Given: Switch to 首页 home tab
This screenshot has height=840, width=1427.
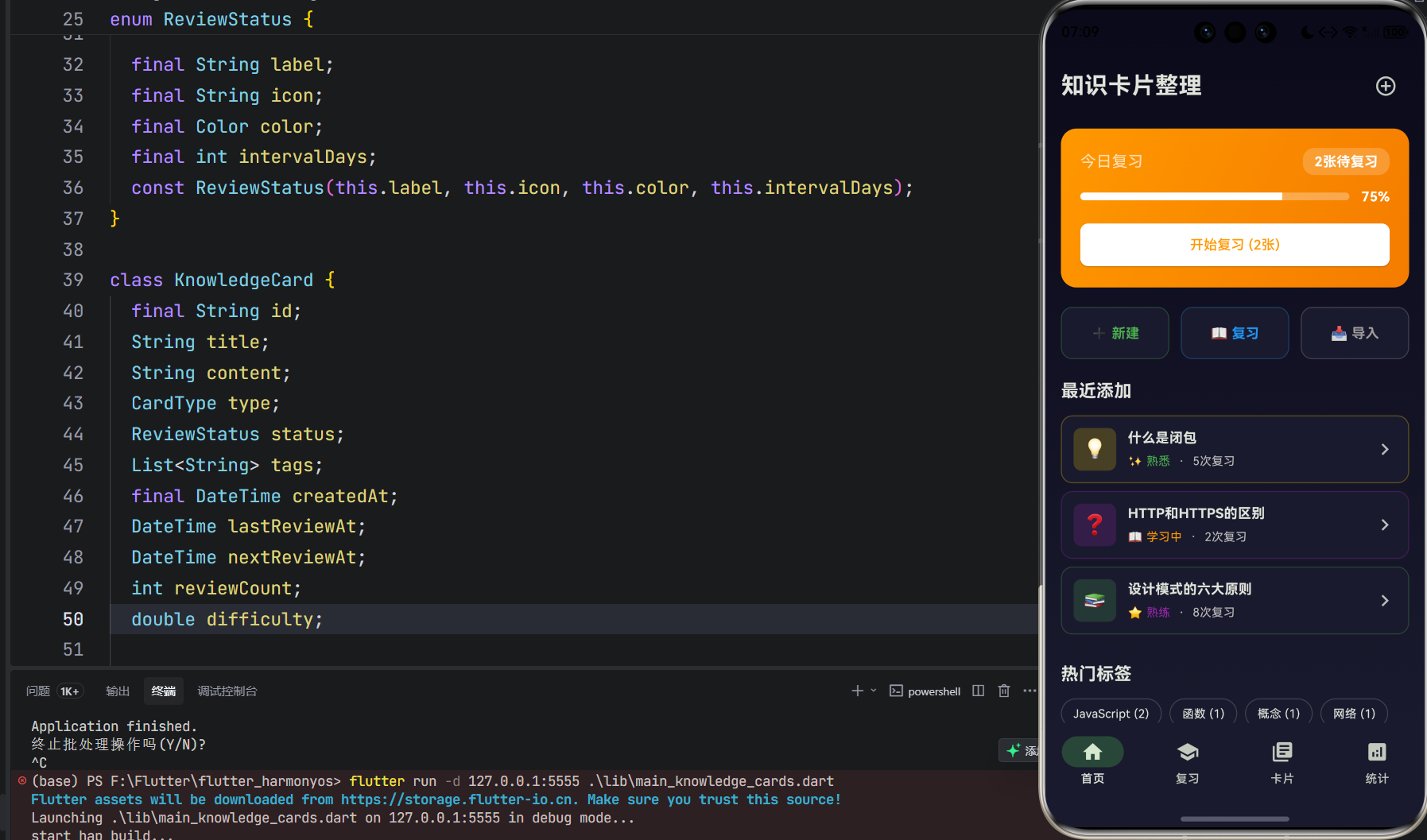Looking at the screenshot, I should click(x=1092, y=761).
